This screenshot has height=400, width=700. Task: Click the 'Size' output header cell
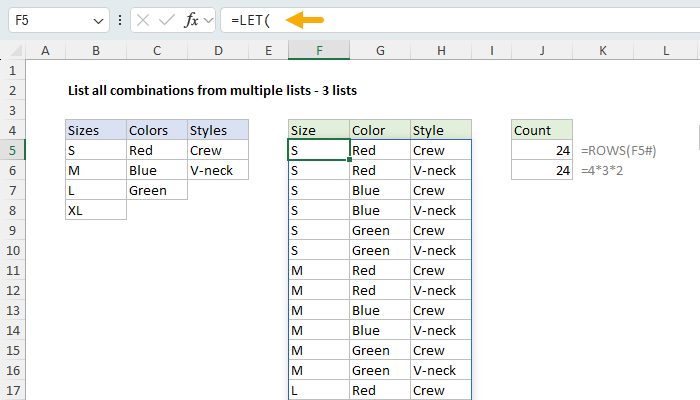(x=319, y=130)
